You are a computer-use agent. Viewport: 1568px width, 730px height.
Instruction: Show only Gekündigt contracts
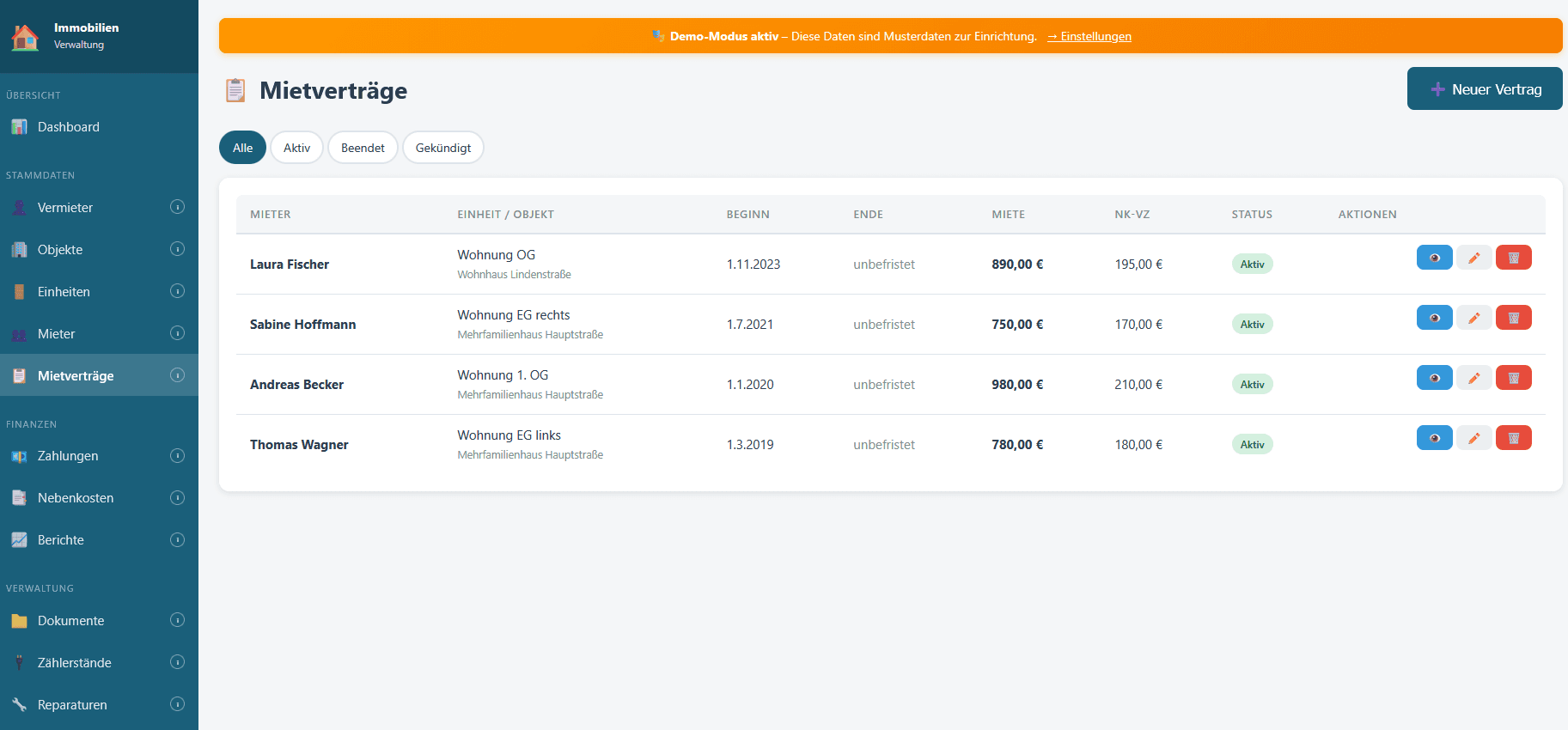(442, 148)
